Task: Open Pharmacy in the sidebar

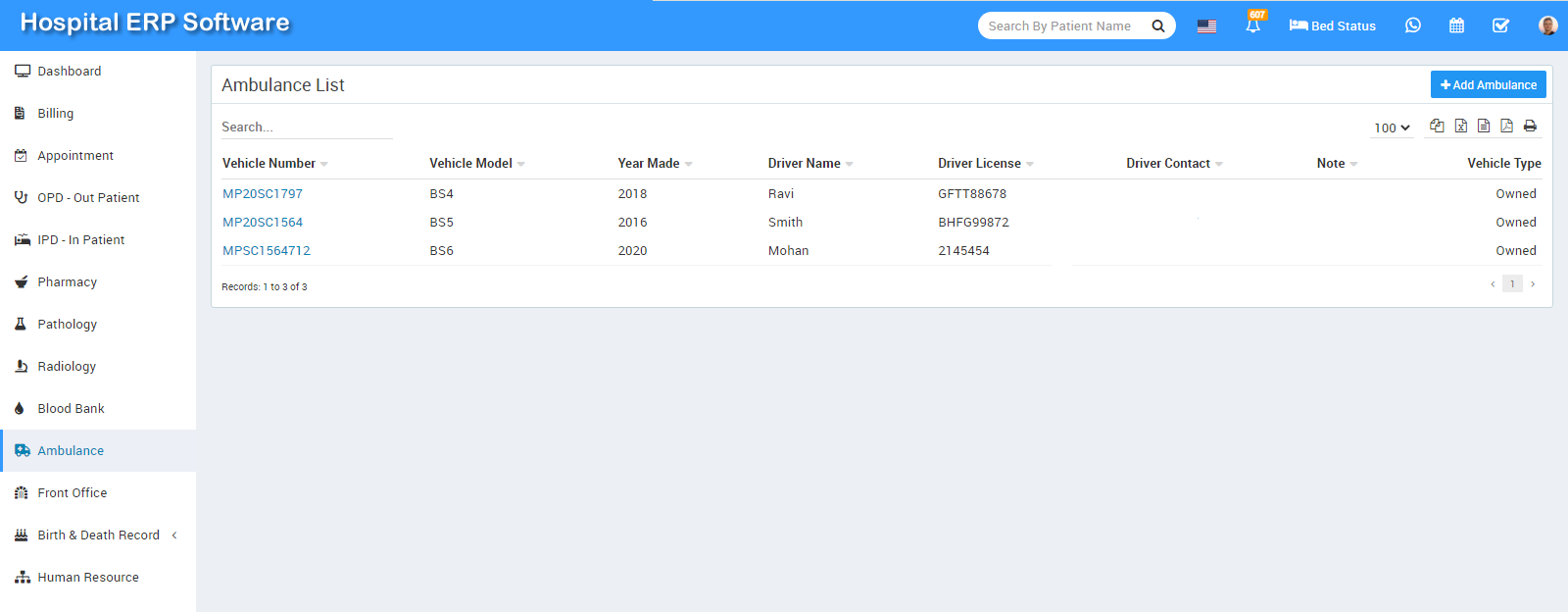Action: [x=67, y=281]
